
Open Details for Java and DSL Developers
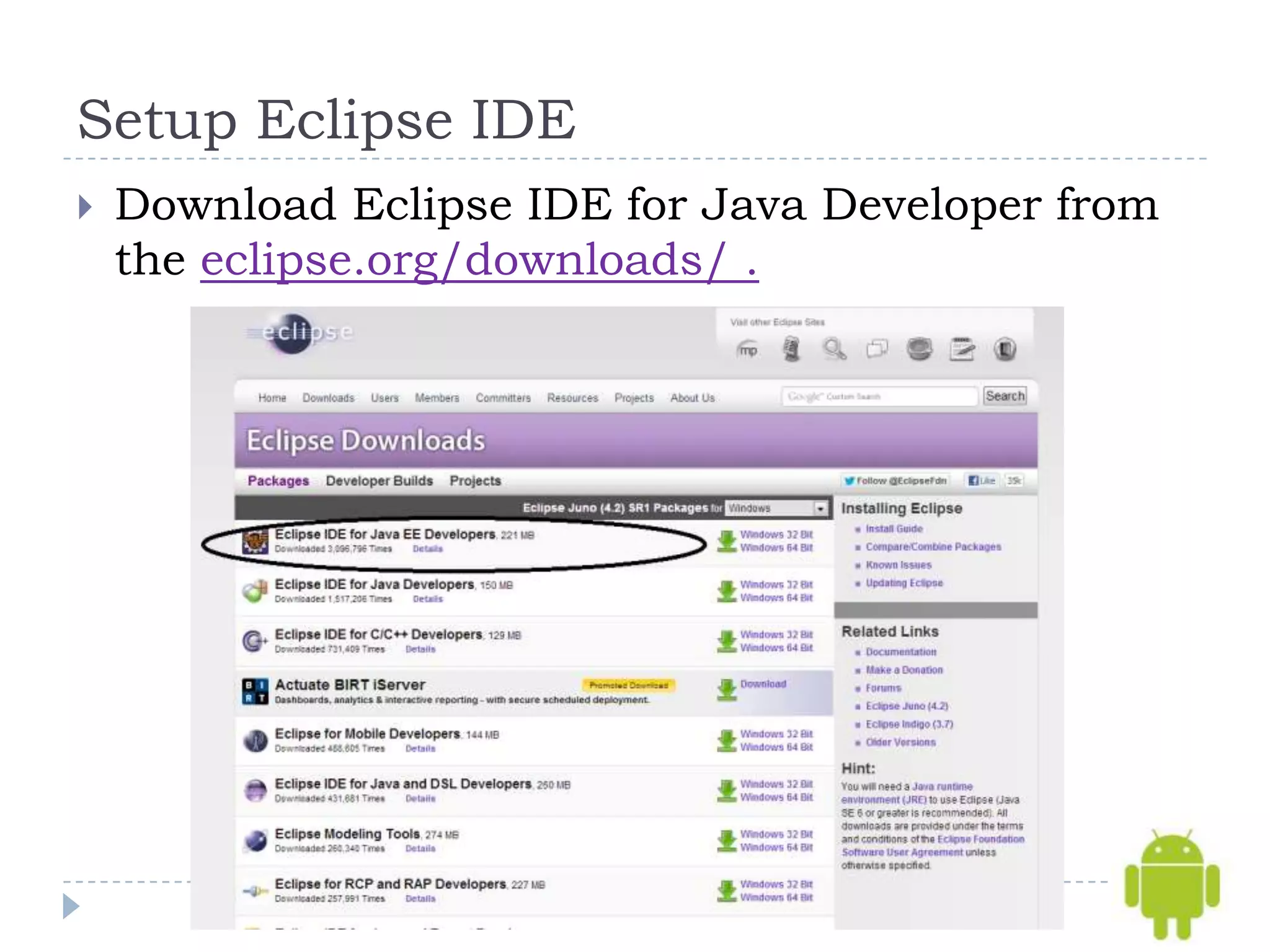pos(420,799)
